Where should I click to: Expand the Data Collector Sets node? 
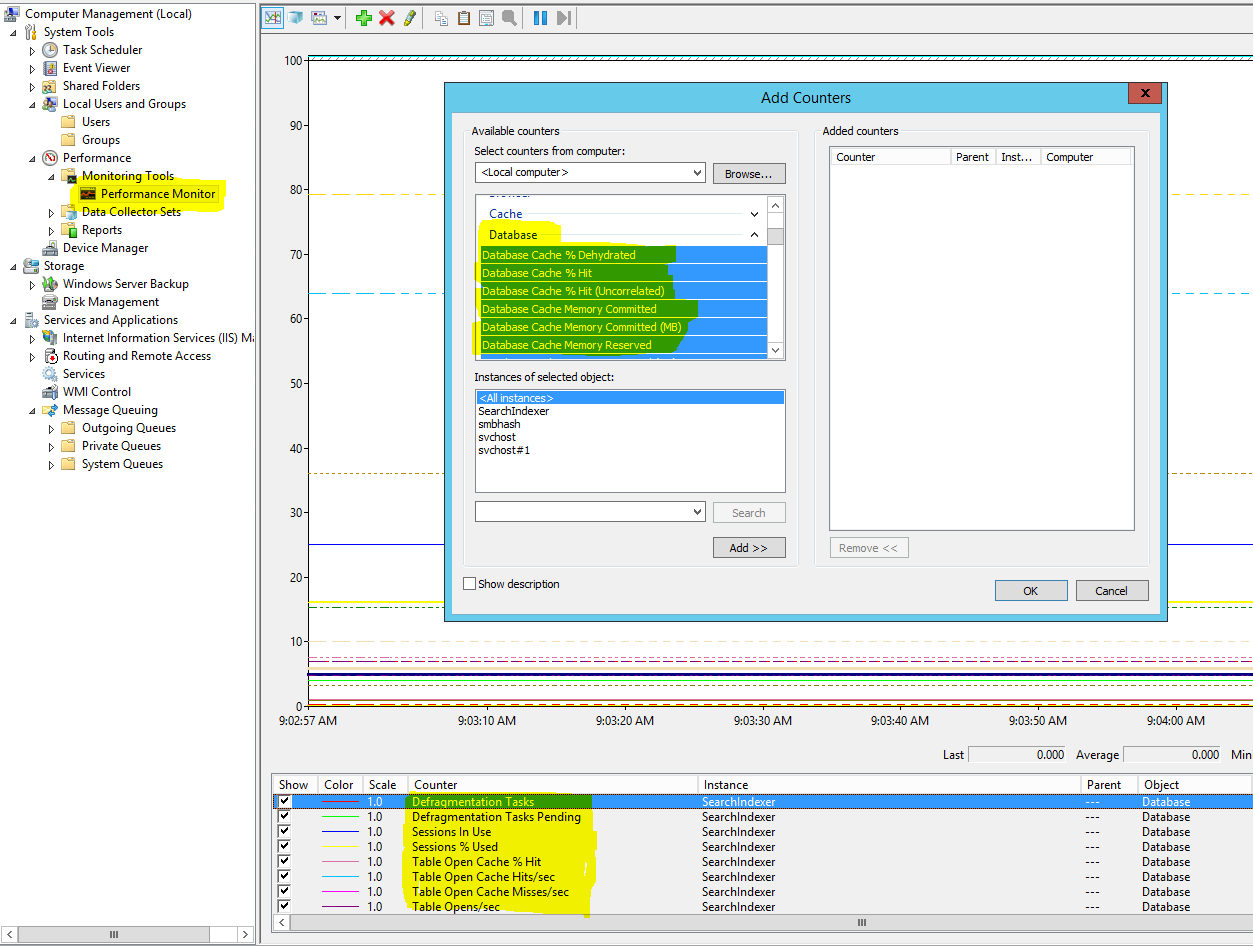click(x=52, y=212)
